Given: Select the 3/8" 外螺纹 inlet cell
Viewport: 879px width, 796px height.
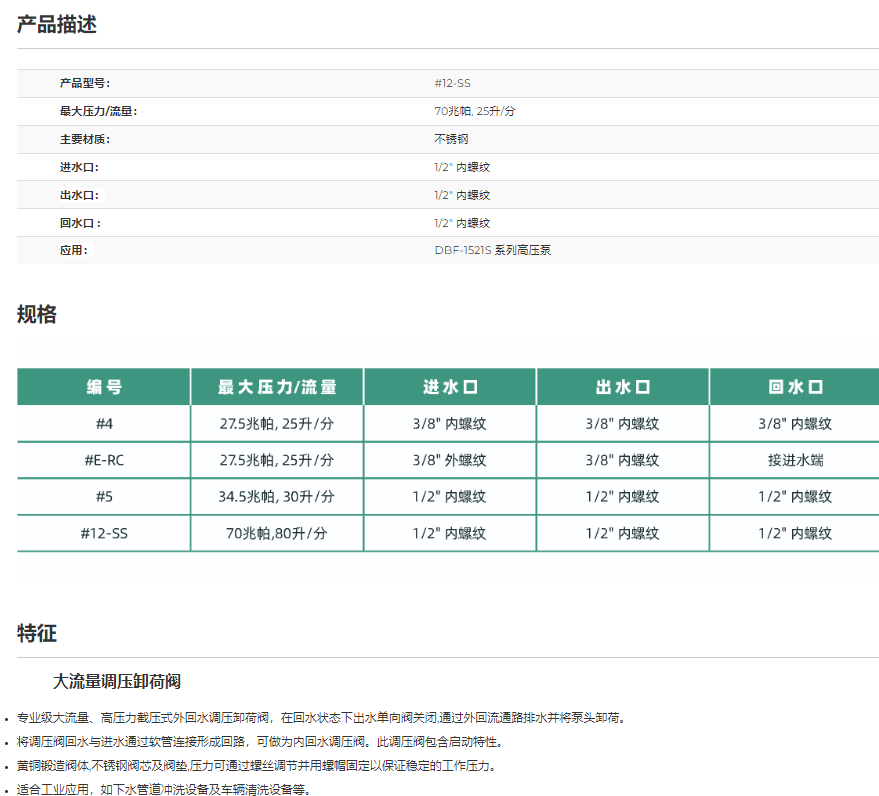Looking at the screenshot, I should [450, 460].
